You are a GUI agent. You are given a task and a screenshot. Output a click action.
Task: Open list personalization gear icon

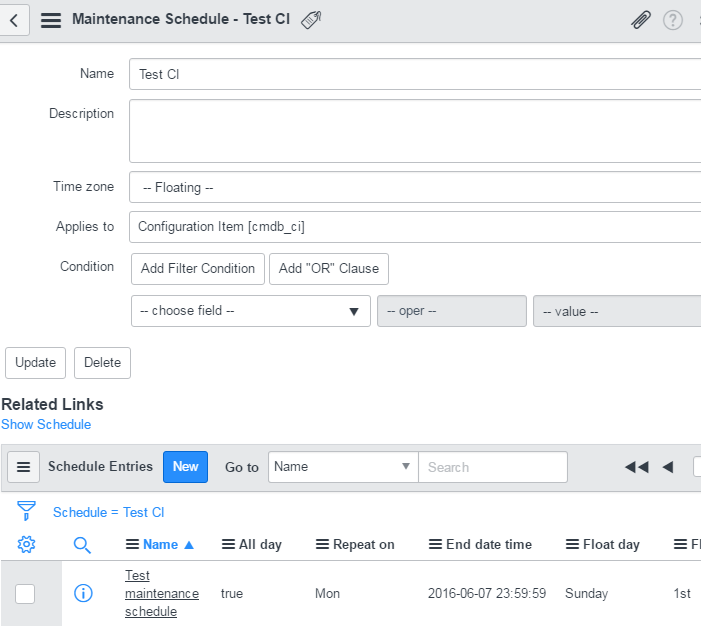[x=26, y=544]
